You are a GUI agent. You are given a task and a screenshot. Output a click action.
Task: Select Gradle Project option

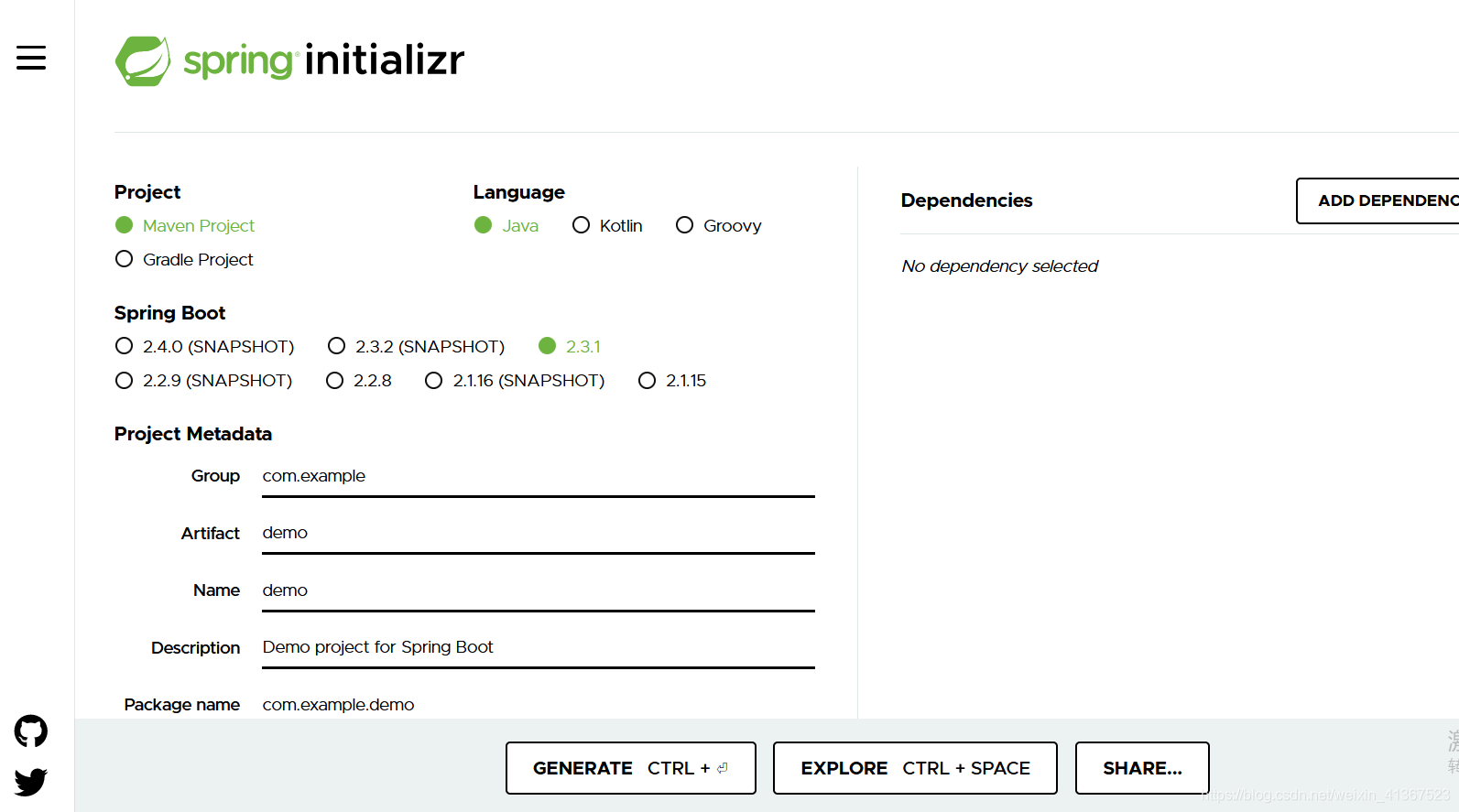pyautogui.click(x=184, y=259)
